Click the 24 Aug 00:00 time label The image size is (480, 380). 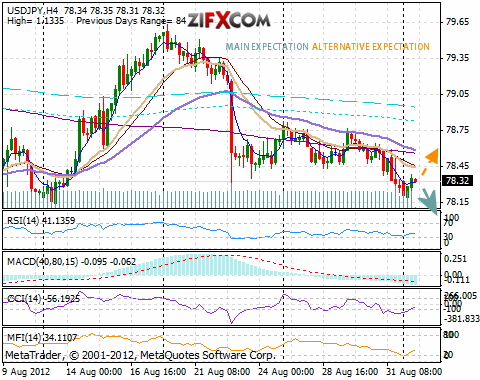[x=286, y=372]
